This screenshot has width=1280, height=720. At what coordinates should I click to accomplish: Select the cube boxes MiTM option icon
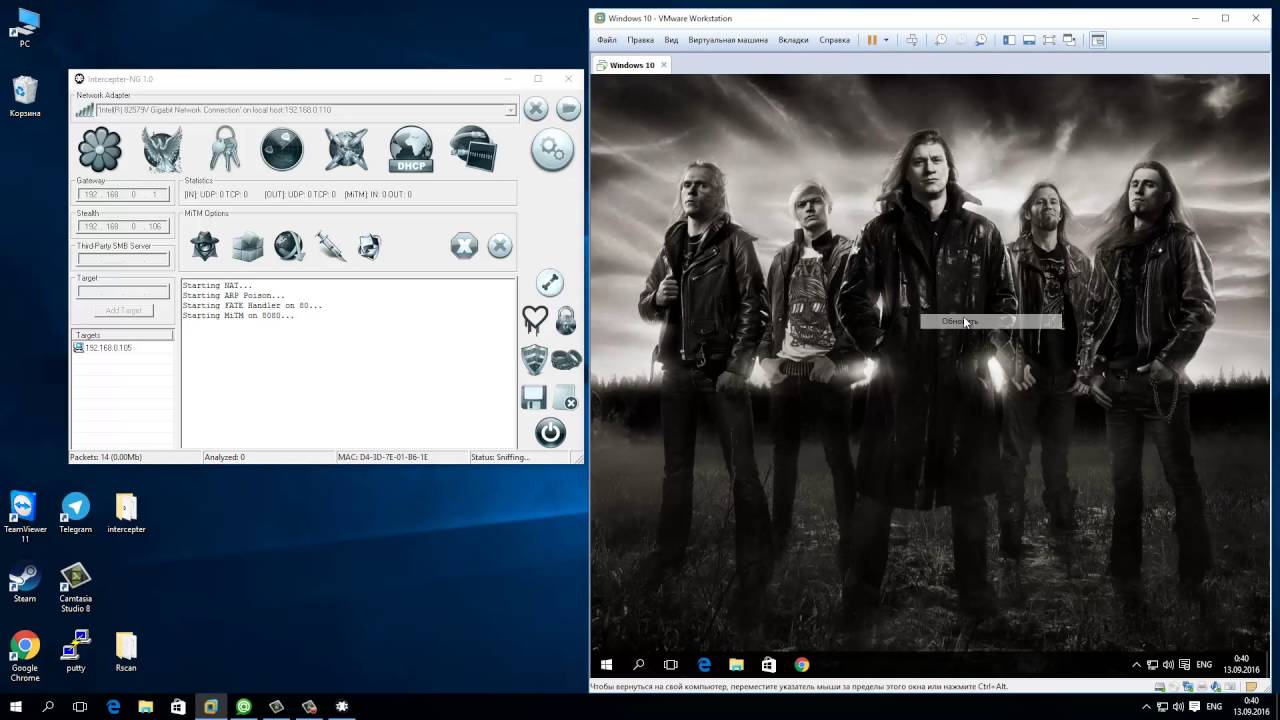247,245
